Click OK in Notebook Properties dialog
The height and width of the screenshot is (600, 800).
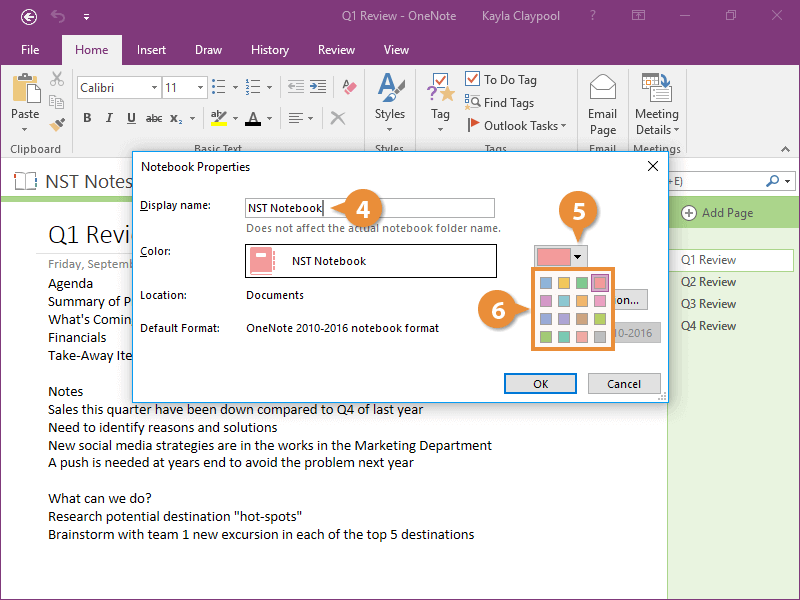point(540,383)
